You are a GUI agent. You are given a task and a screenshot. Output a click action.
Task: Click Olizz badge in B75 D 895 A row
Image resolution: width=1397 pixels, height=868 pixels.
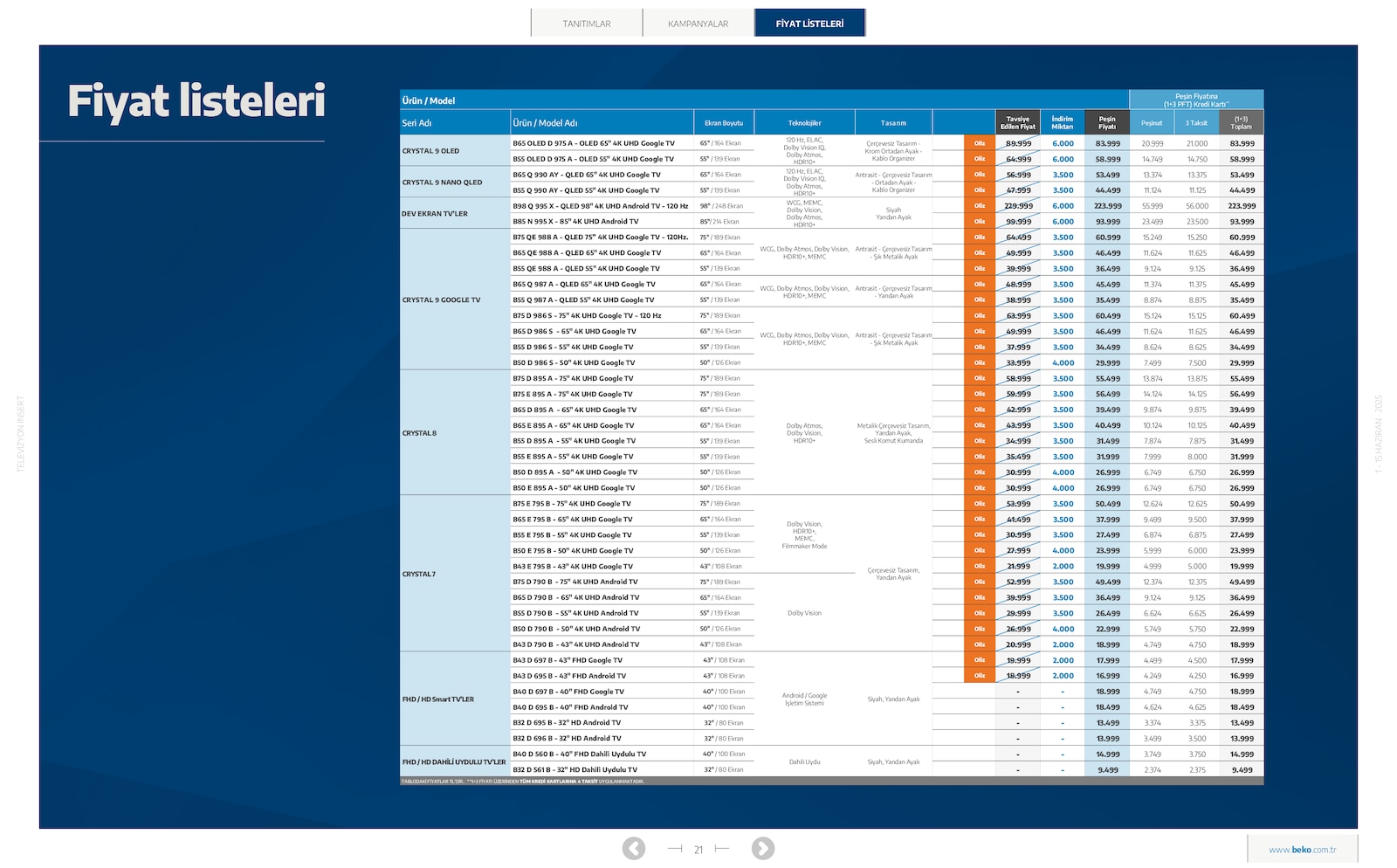click(980, 378)
